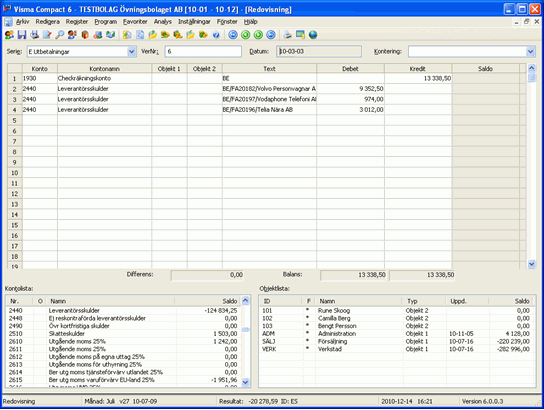Open the Favoriter menu
This screenshot has height=410, width=544.
(135, 22)
